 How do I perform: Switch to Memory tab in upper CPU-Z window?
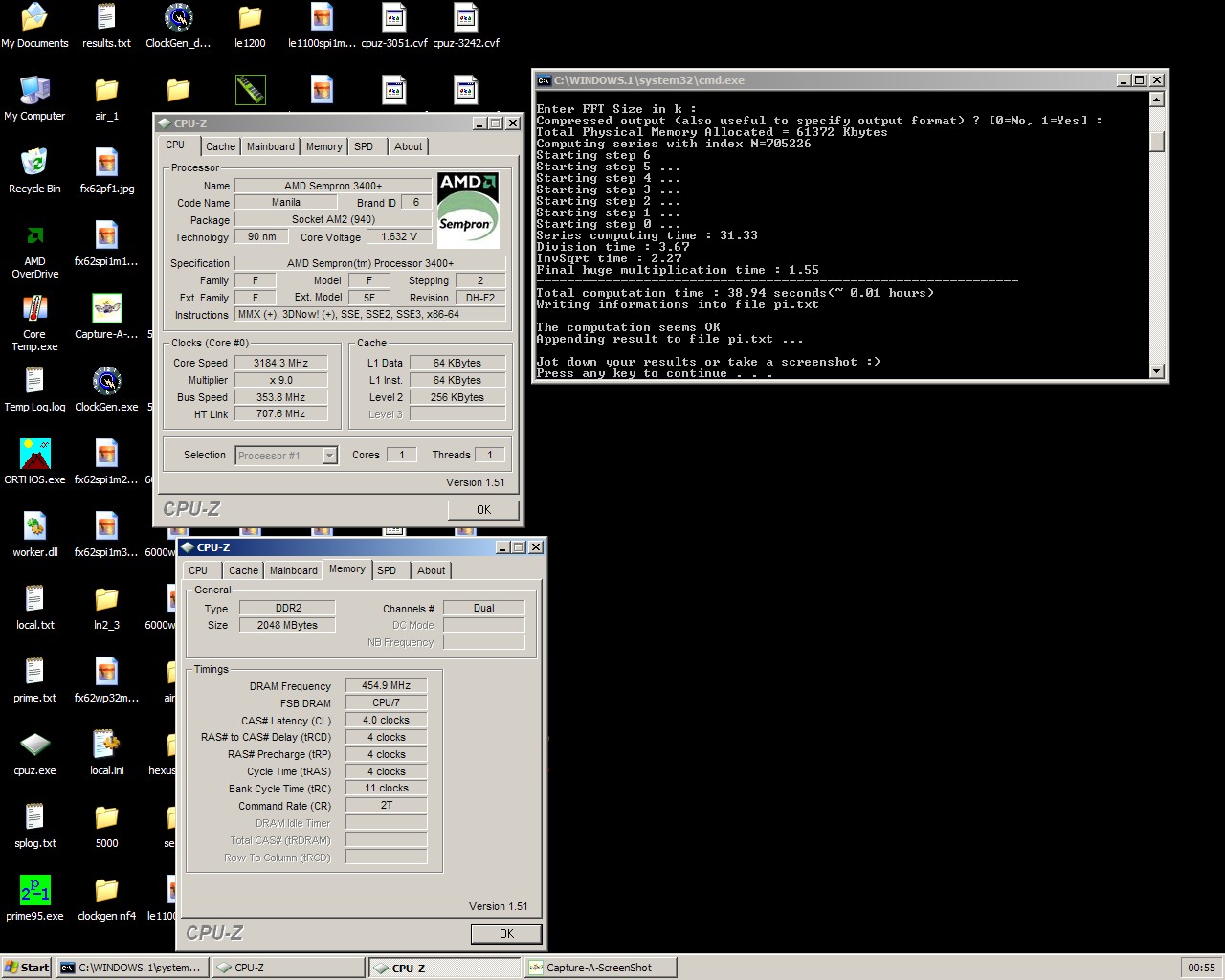click(x=324, y=146)
